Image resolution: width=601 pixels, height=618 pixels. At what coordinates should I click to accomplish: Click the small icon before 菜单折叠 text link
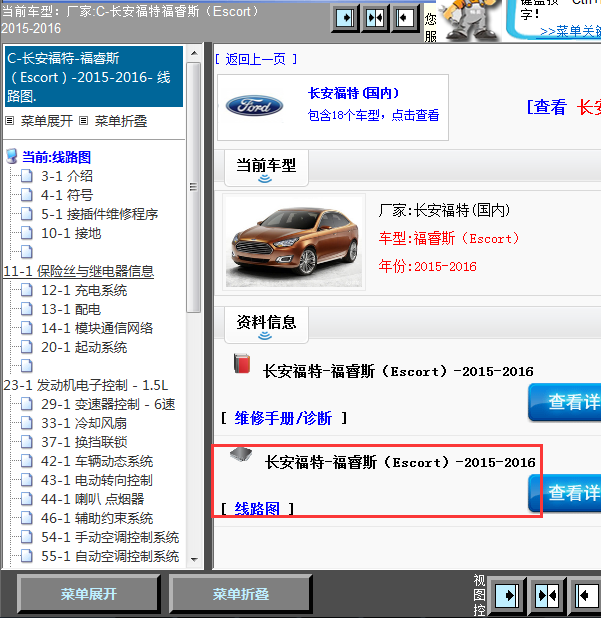(x=83, y=121)
